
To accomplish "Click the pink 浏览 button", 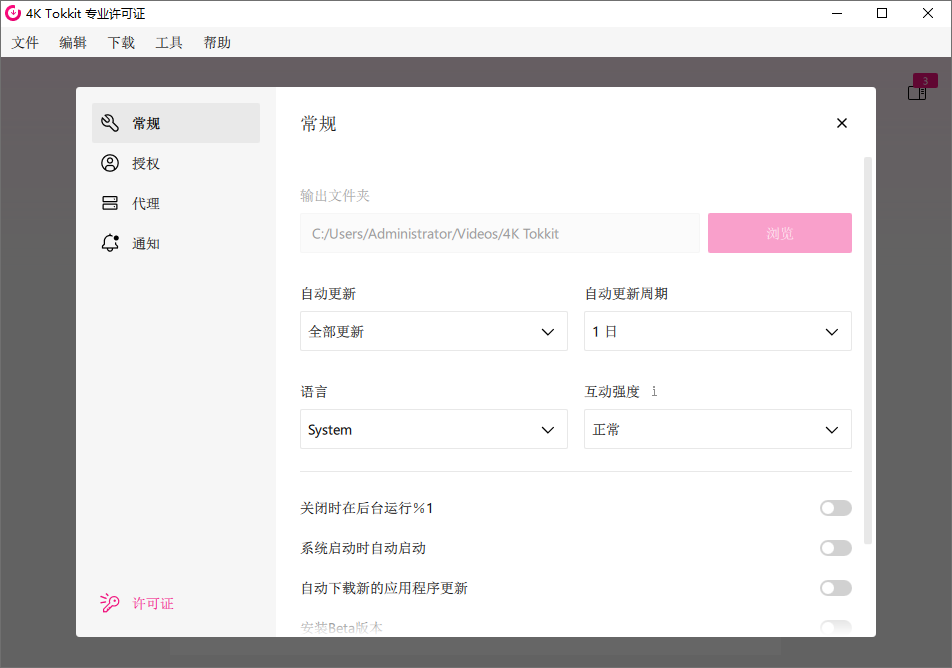I will point(780,233).
